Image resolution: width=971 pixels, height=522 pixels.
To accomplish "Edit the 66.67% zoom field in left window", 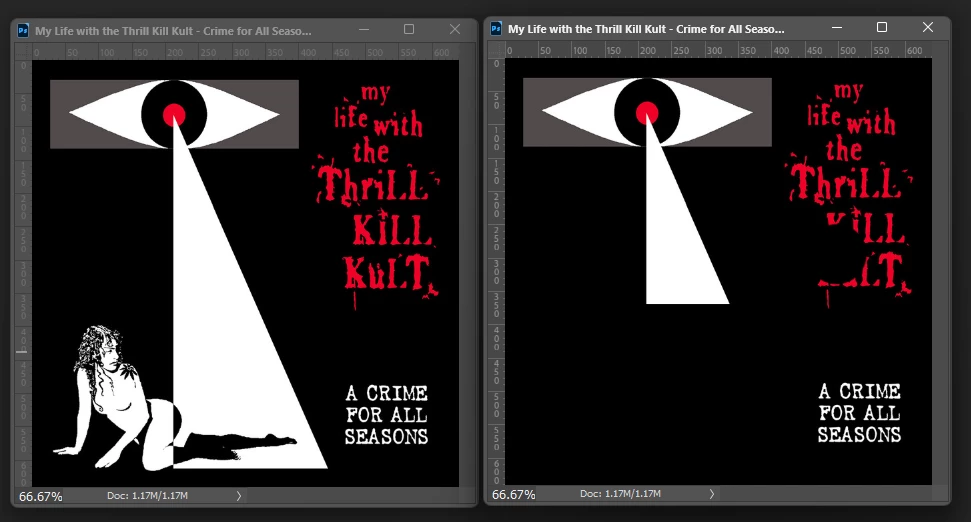I will [41, 496].
